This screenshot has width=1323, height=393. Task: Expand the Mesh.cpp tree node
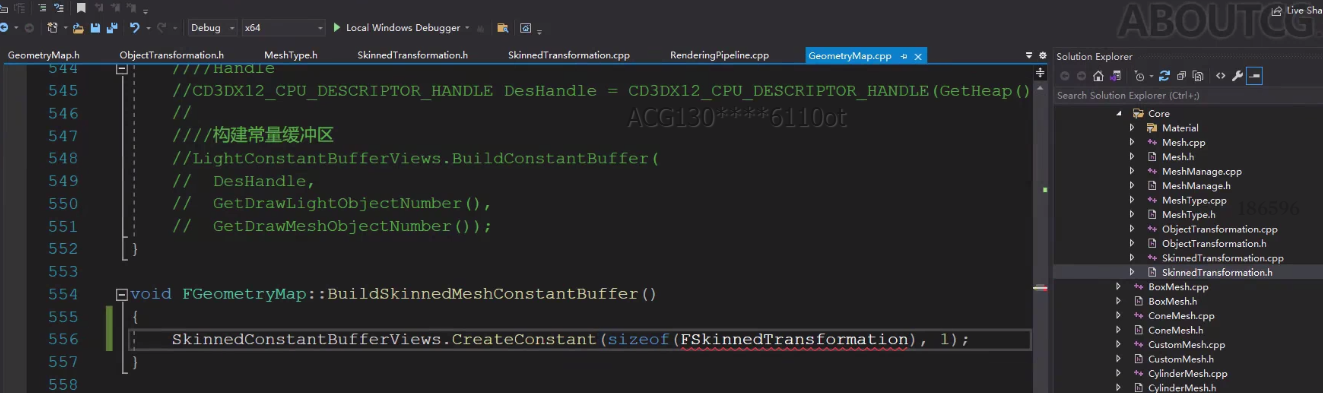tap(1132, 142)
